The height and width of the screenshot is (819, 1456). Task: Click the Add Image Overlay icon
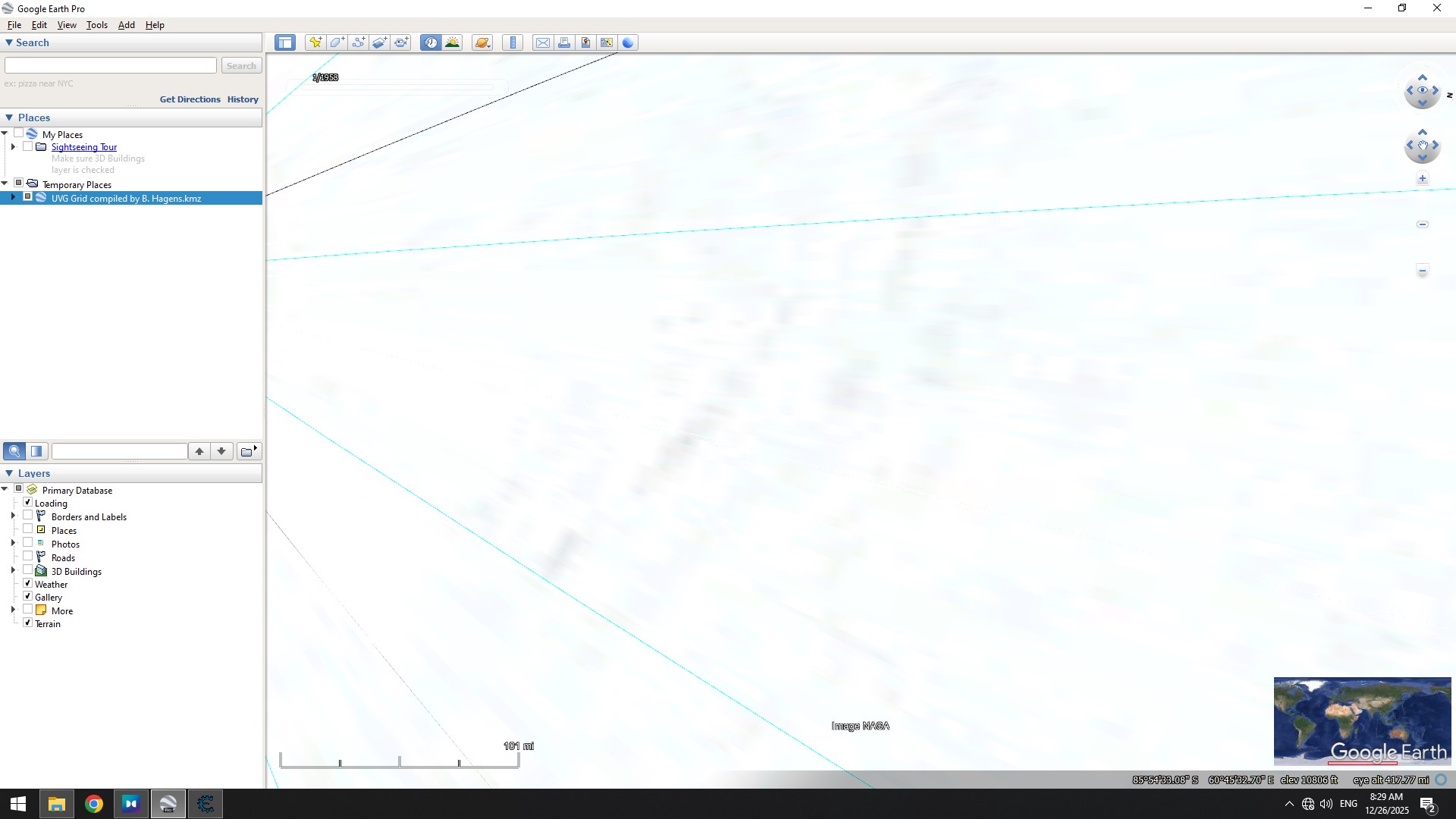[x=379, y=42]
